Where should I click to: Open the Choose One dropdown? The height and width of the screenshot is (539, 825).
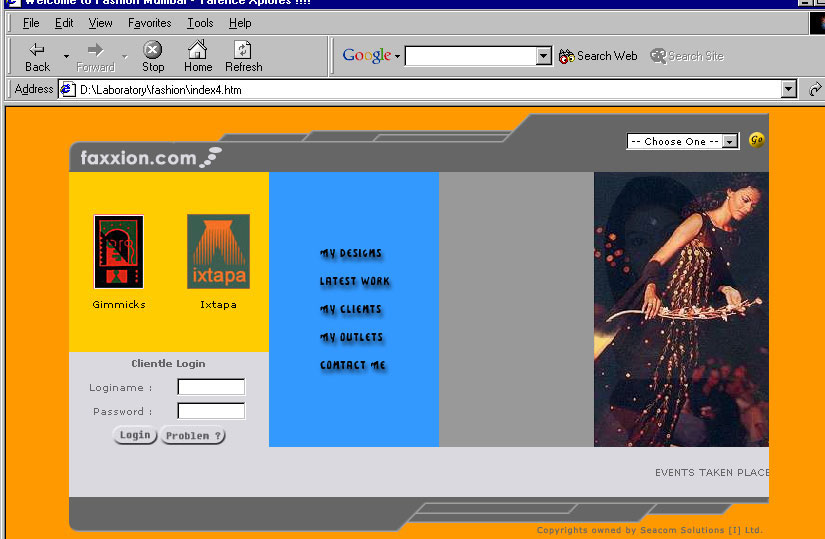(683, 141)
